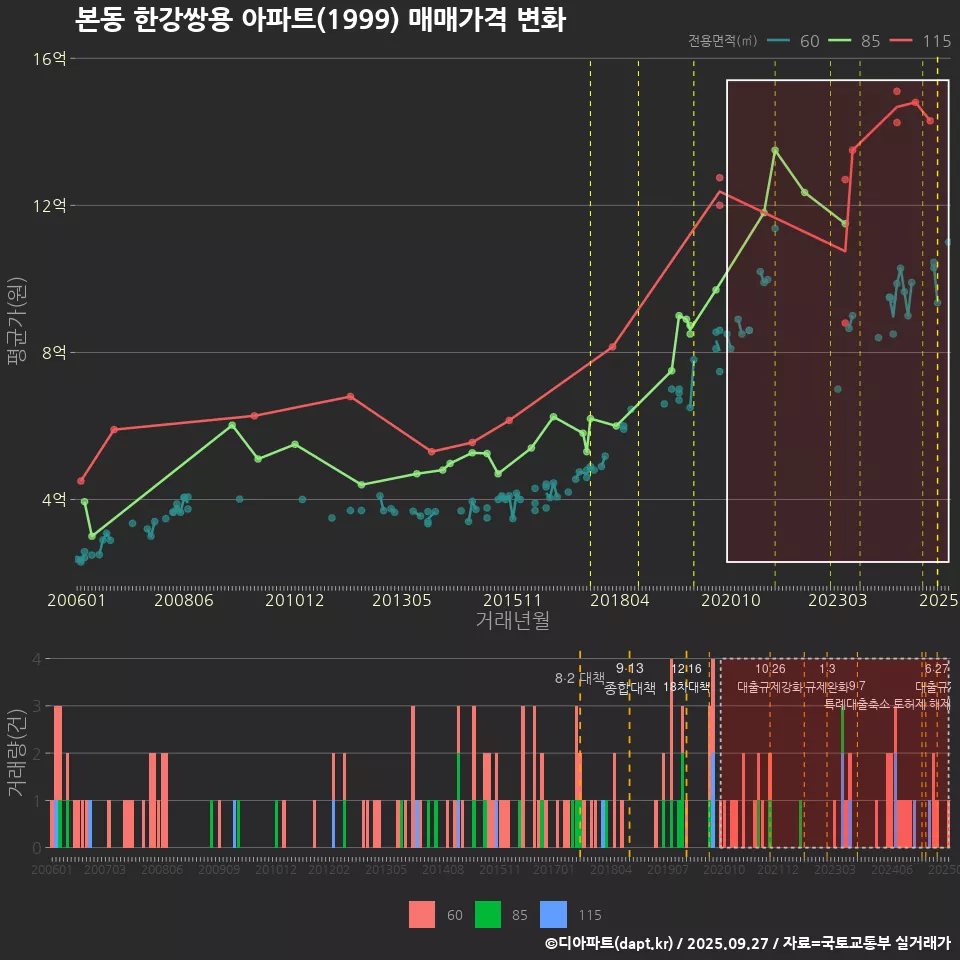Click the 8·2 대책 annotation label
The image size is (960, 960).
[x=580, y=678]
